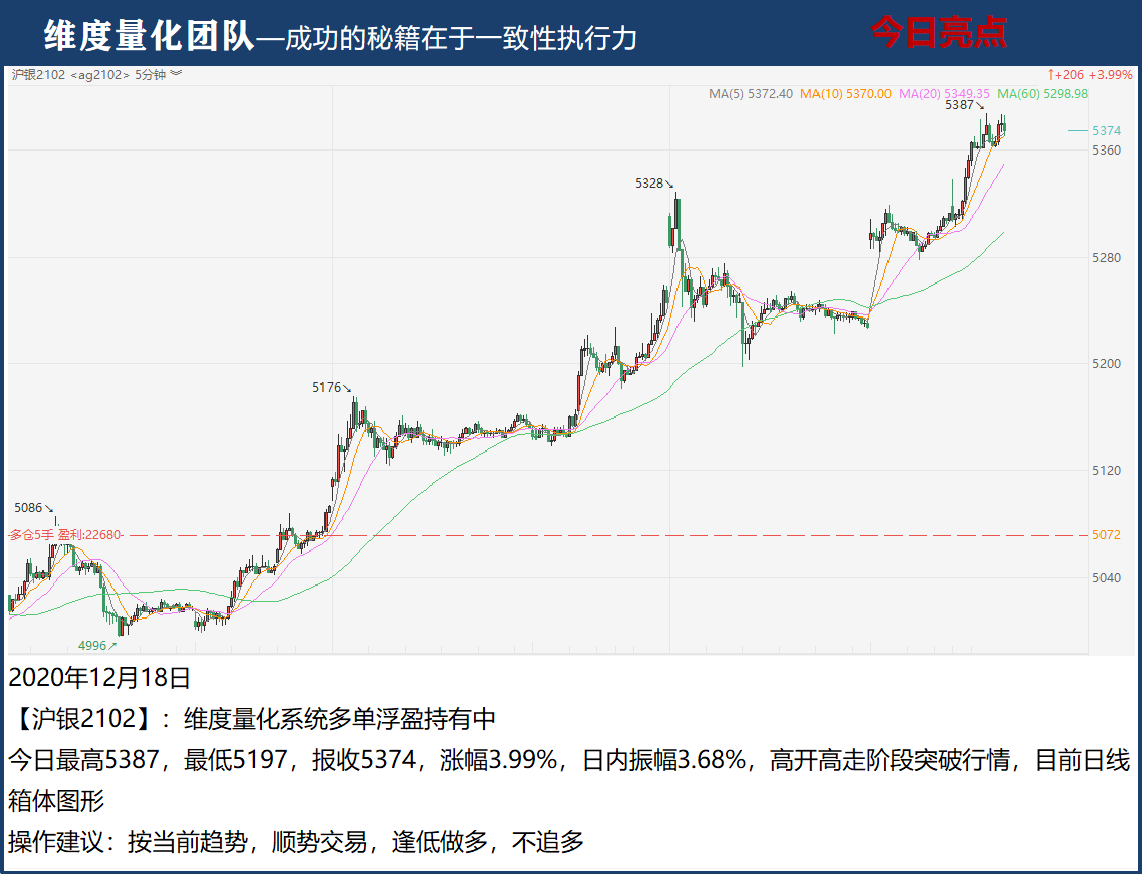Select the green MA(60) indicator label
Image resolution: width=1142 pixels, height=874 pixels.
(1042, 93)
